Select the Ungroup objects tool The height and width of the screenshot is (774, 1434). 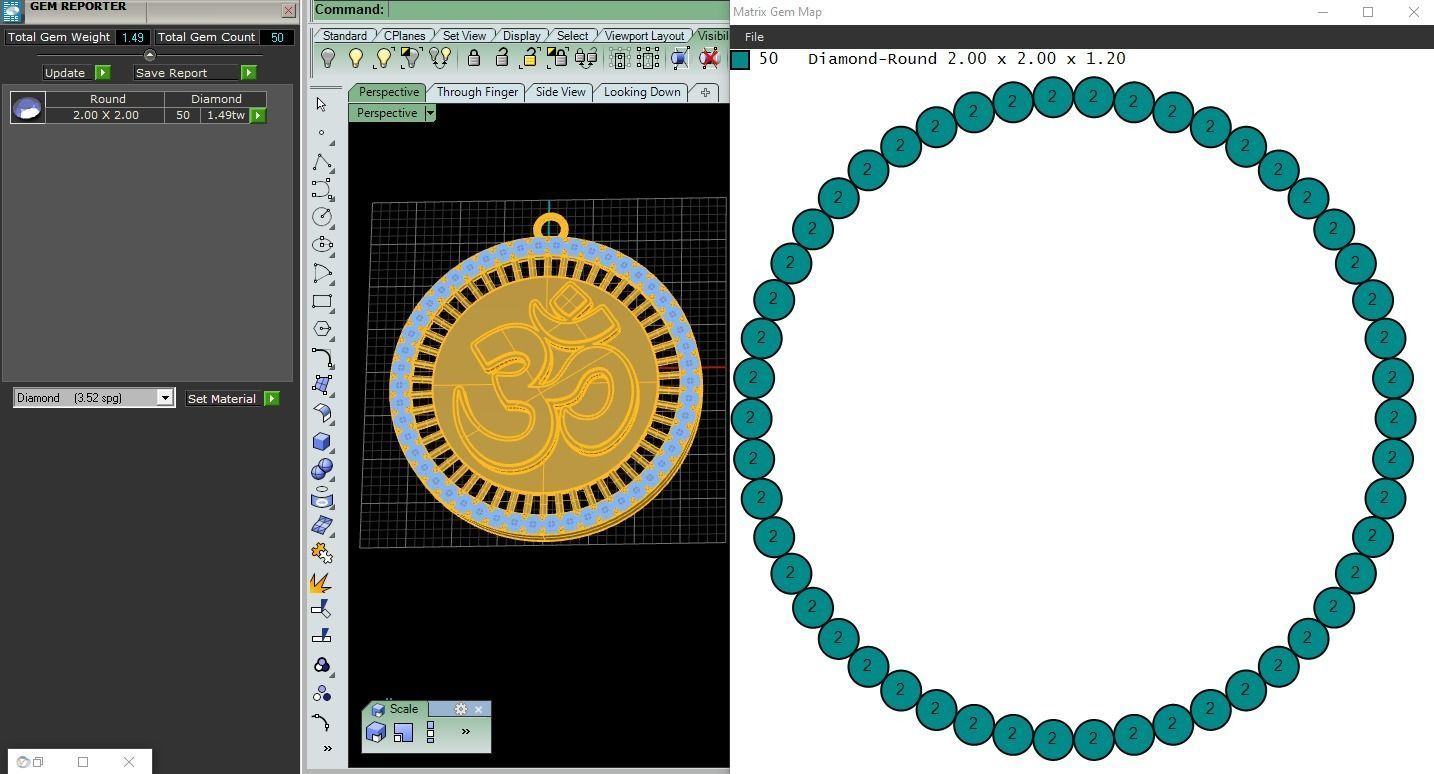click(x=321, y=693)
